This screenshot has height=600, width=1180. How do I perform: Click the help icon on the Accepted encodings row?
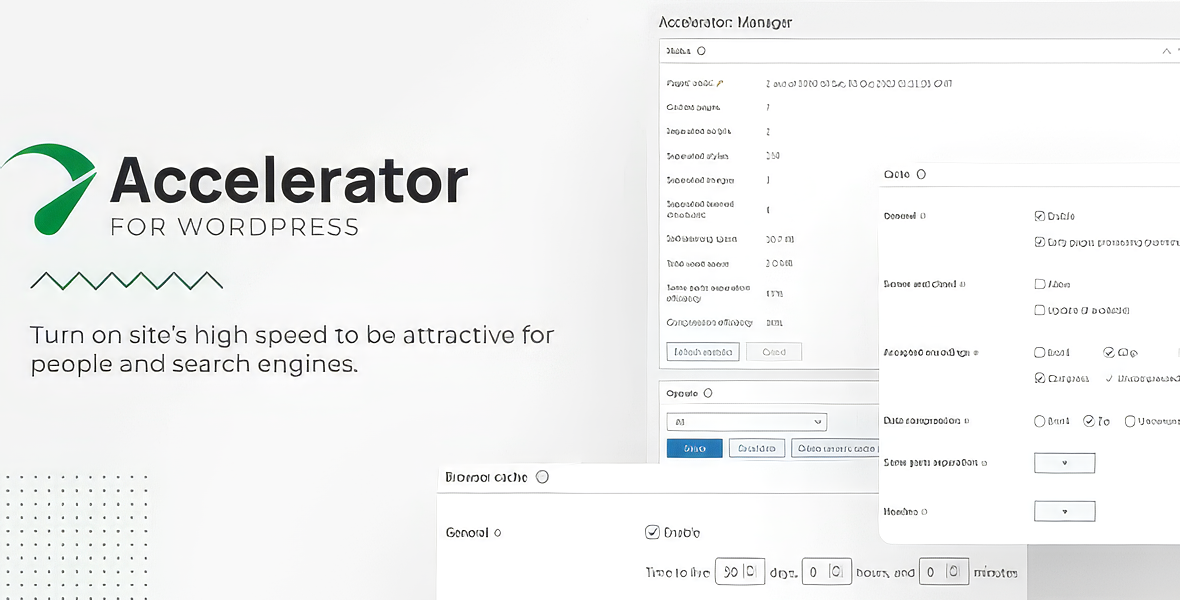tap(976, 352)
